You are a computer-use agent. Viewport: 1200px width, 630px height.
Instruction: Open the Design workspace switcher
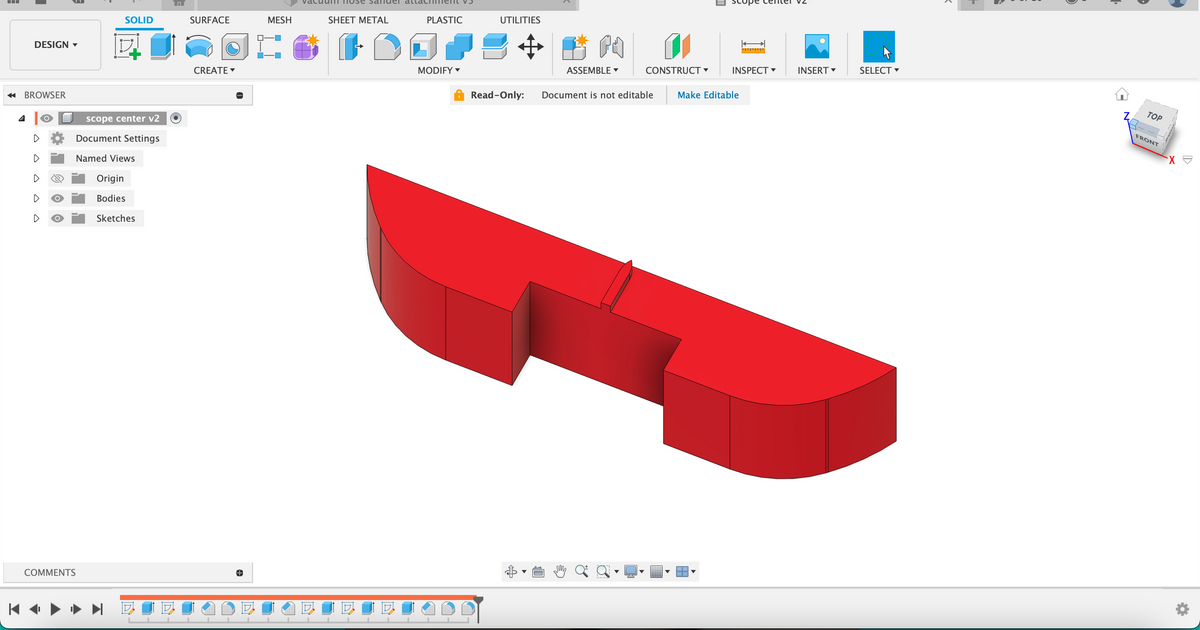[54, 44]
